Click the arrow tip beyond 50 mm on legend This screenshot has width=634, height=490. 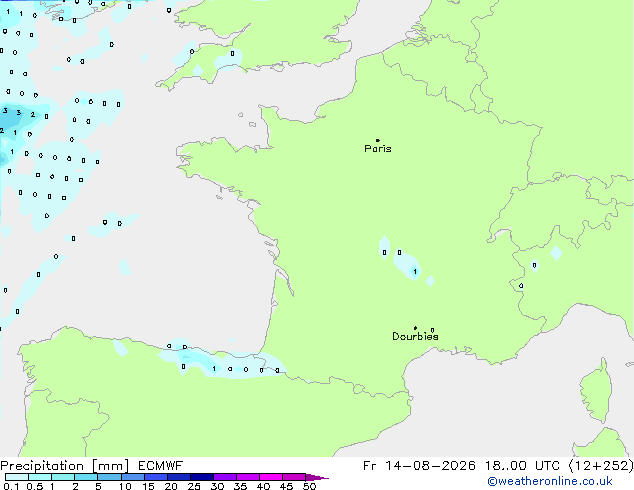tap(317, 477)
